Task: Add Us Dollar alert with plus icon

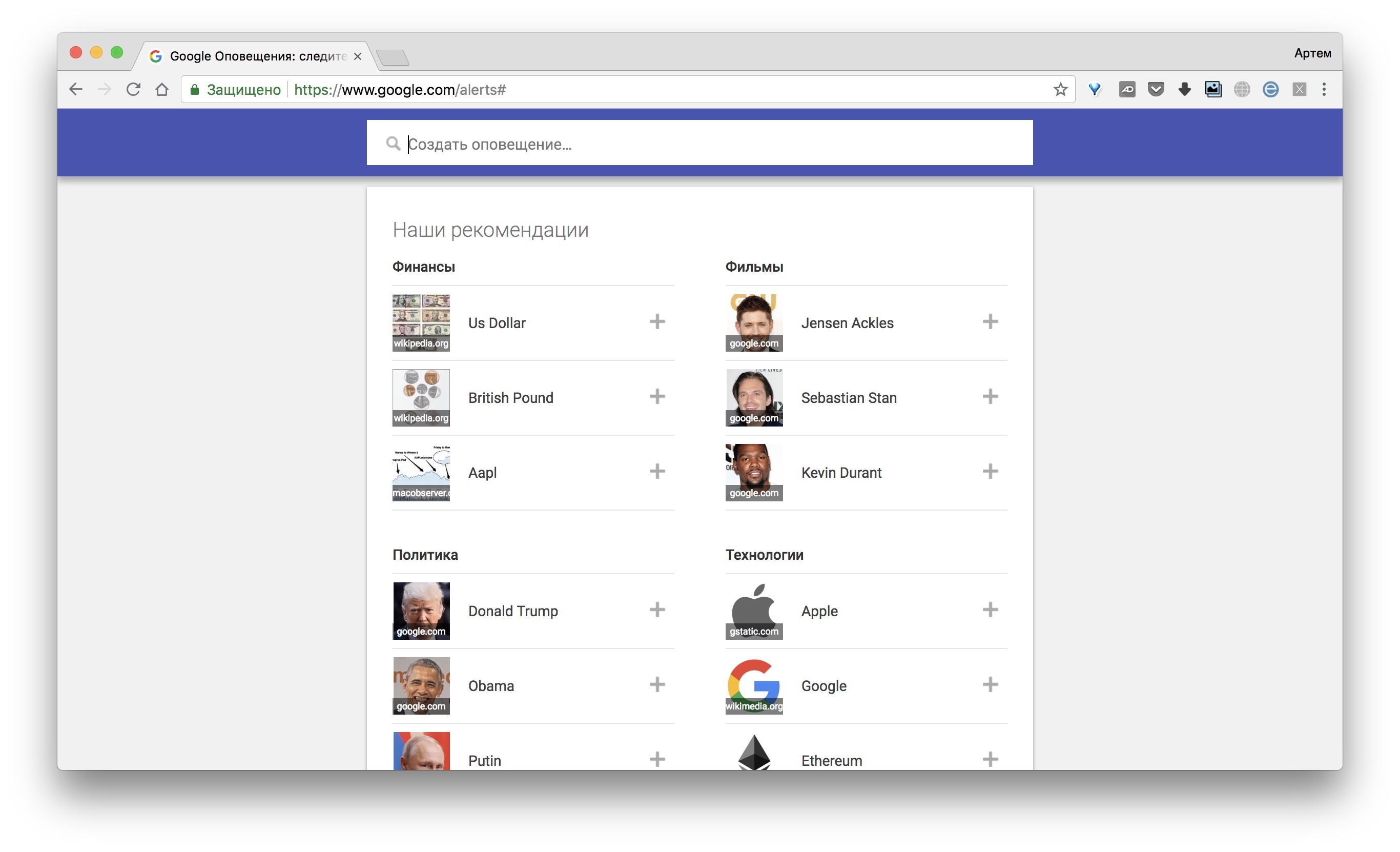Action: 657,322
